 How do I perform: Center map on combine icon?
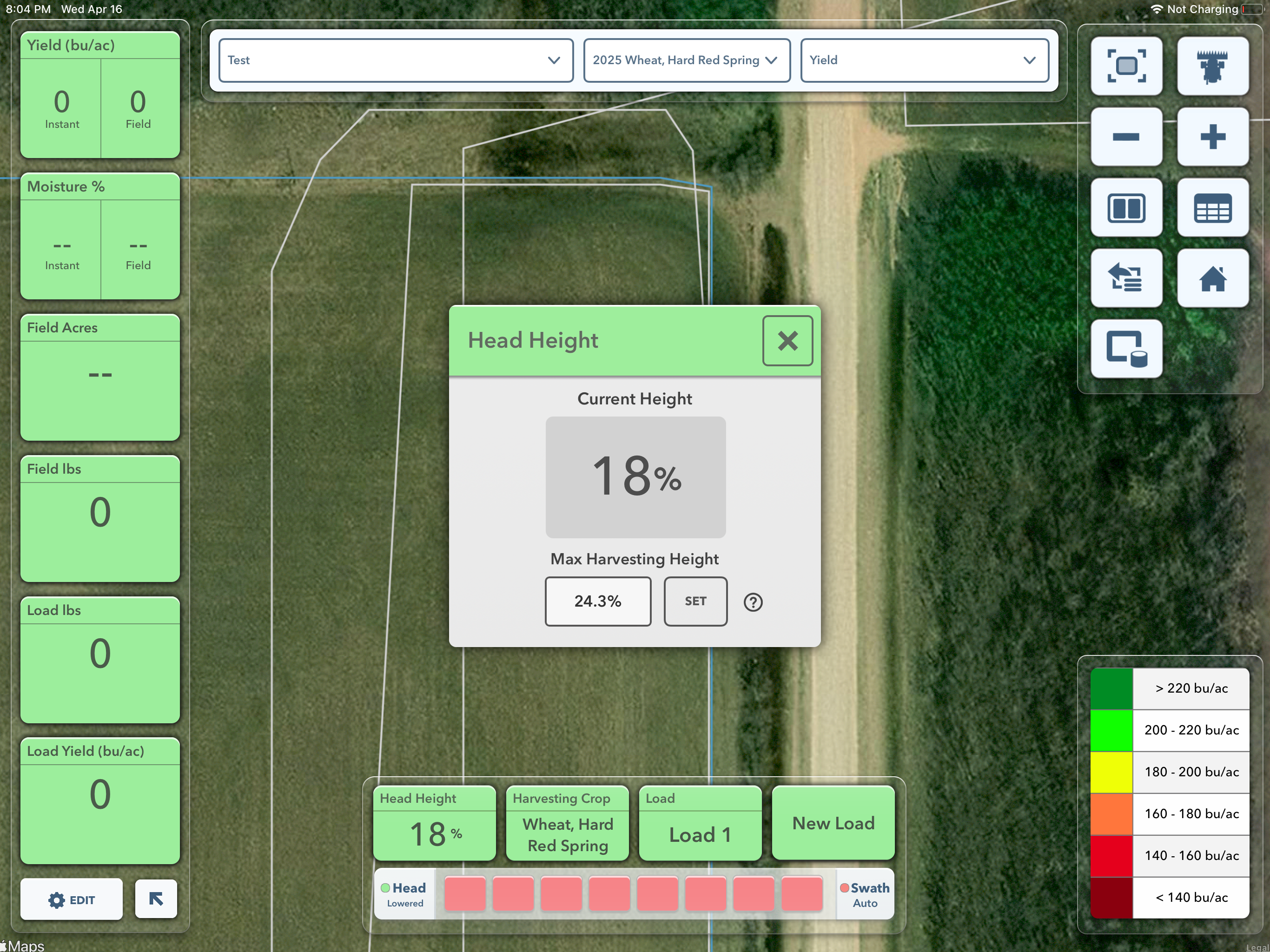(x=1212, y=66)
